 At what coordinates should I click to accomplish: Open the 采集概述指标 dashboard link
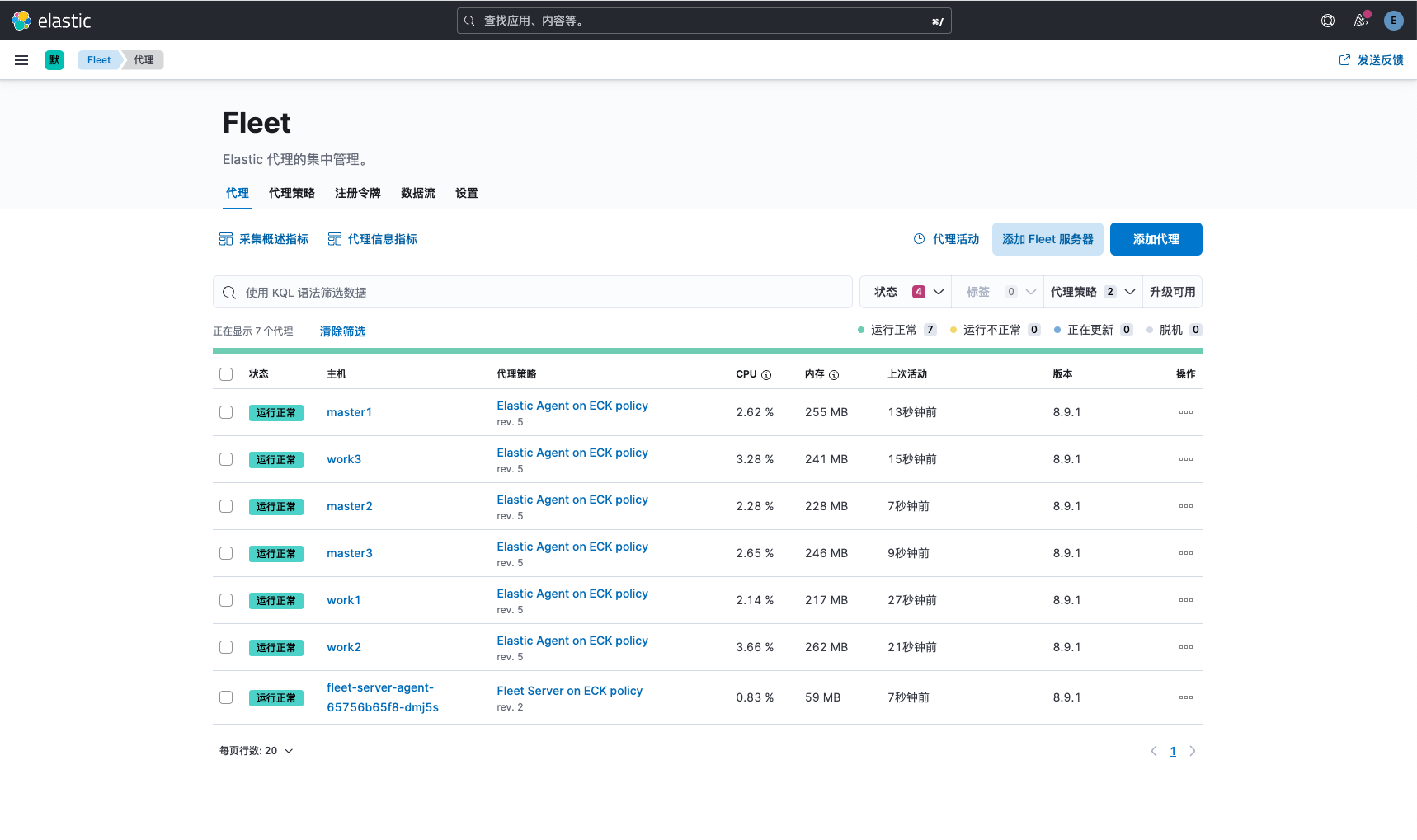(264, 239)
